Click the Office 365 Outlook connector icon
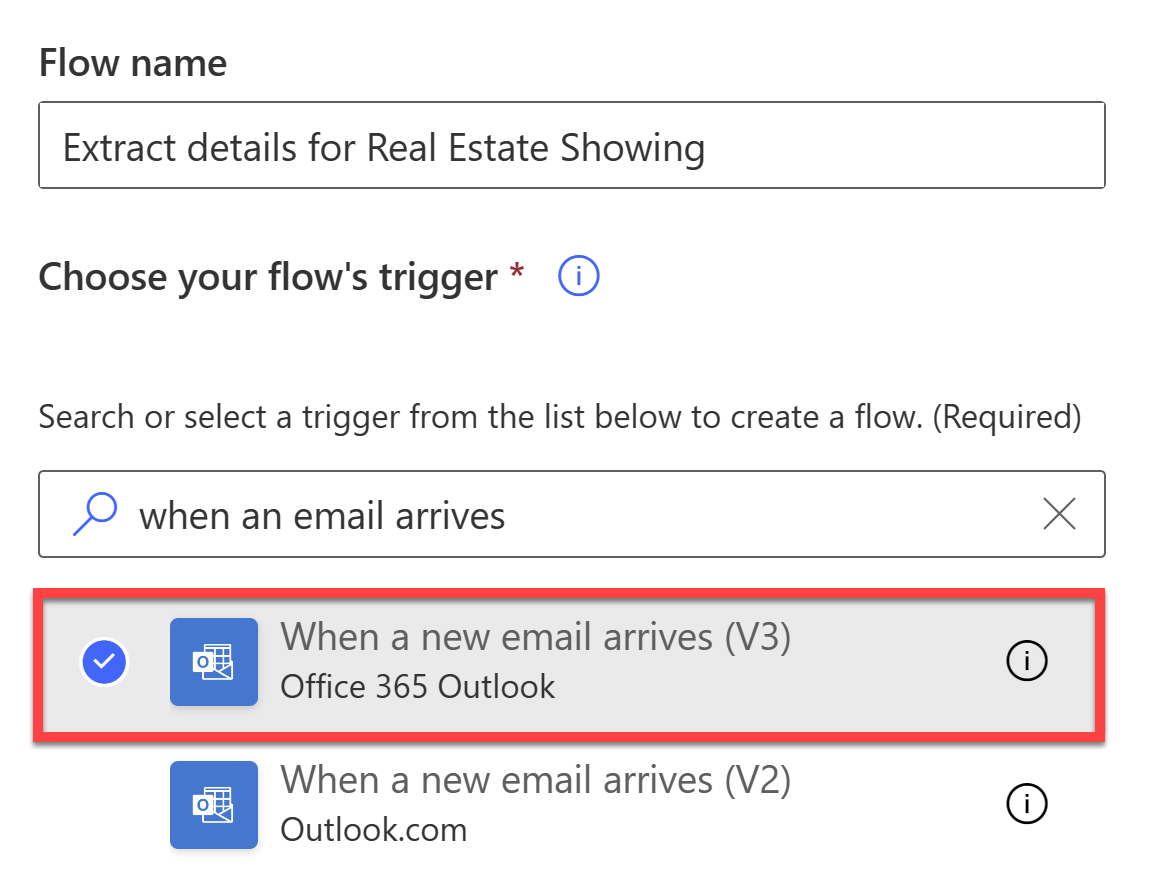The image size is (1160, 872). [214, 662]
